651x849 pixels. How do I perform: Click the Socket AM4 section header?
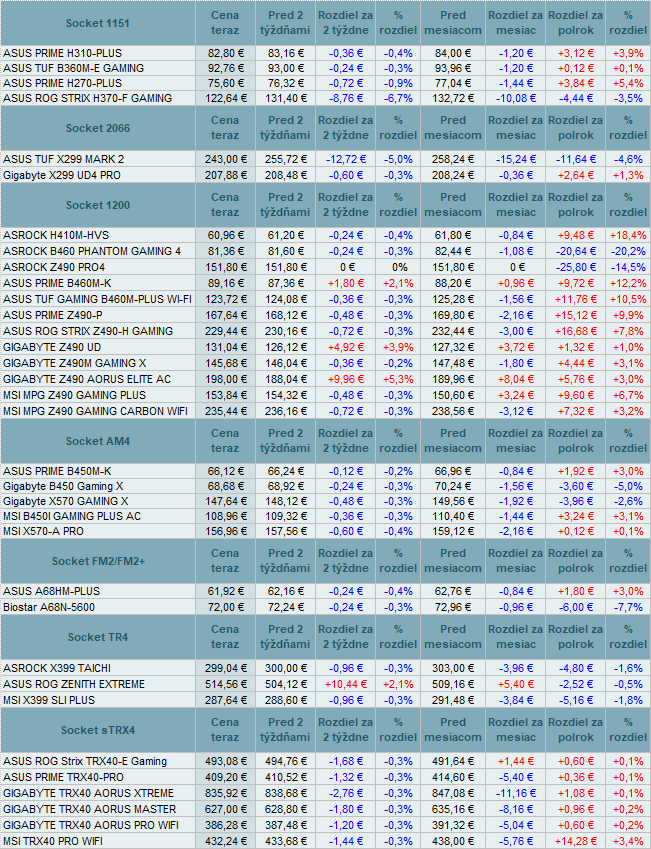point(97,441)
